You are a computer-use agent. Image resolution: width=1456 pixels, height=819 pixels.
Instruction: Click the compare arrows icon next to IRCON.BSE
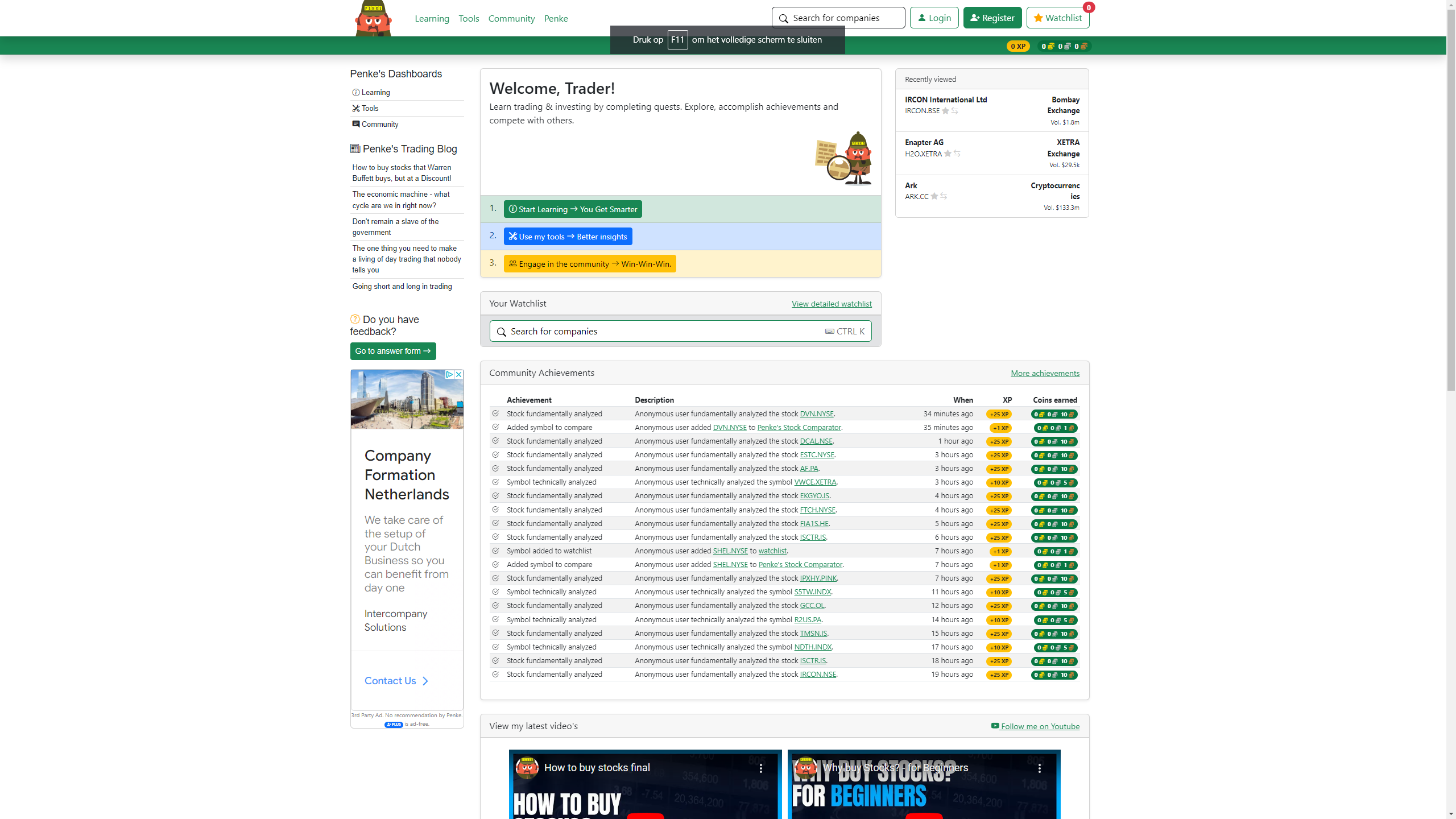coord(955,111)
